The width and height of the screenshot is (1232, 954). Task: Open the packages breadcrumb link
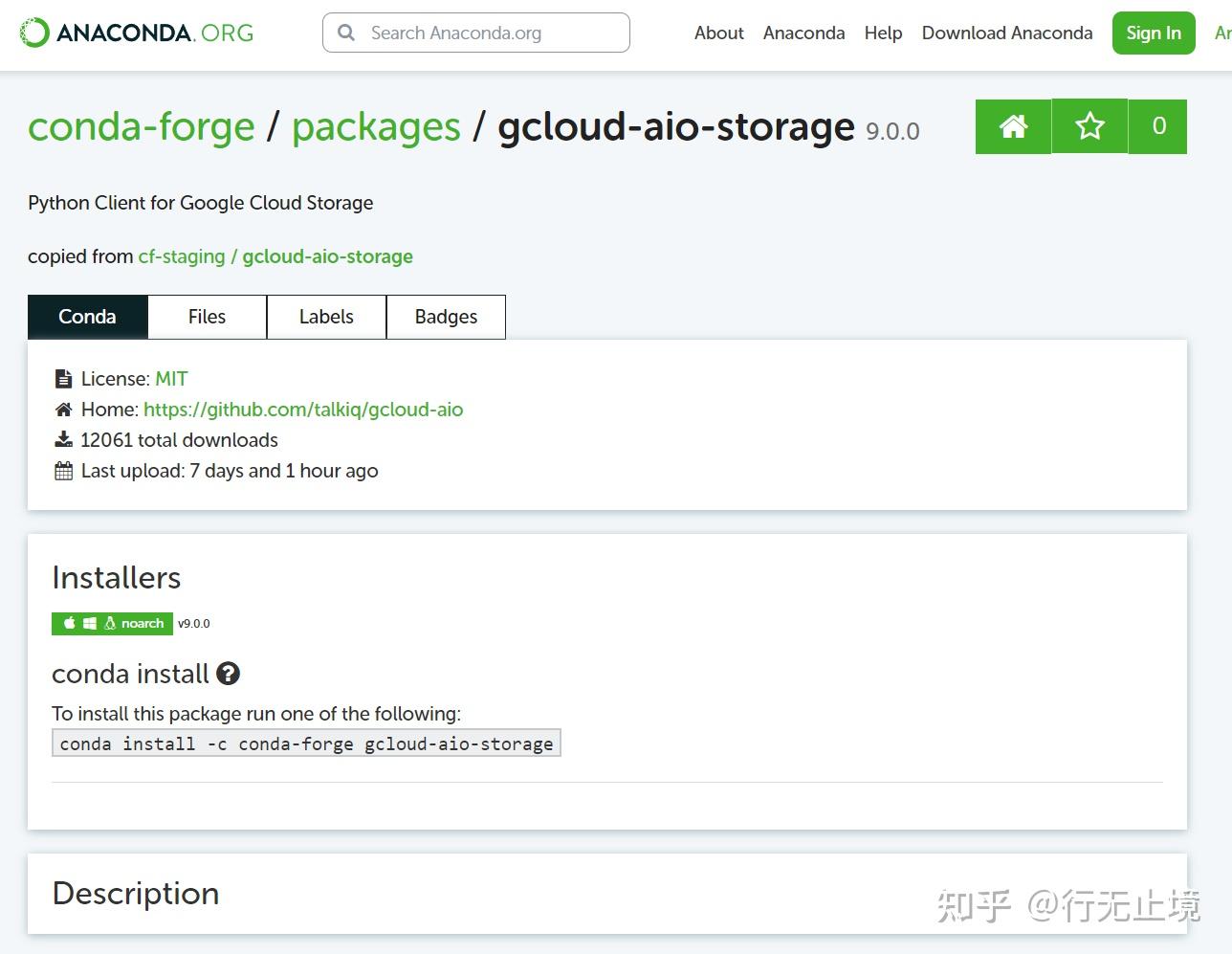[376, 126]
